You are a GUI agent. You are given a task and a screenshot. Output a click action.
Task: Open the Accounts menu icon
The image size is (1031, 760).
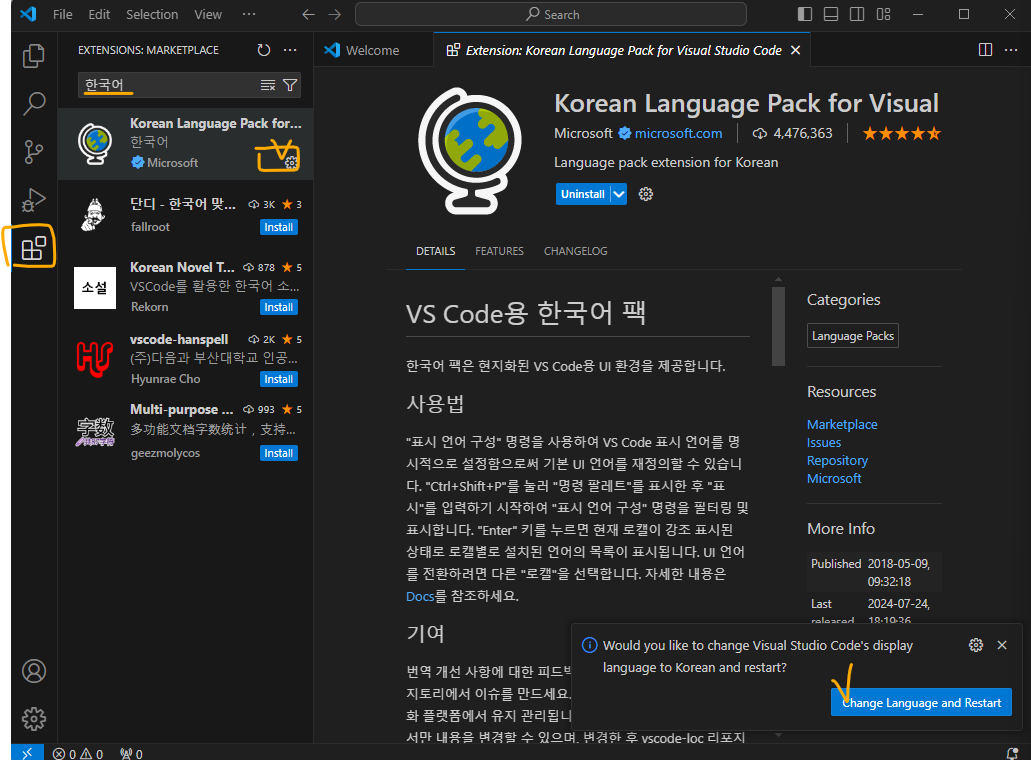(34, 671)
